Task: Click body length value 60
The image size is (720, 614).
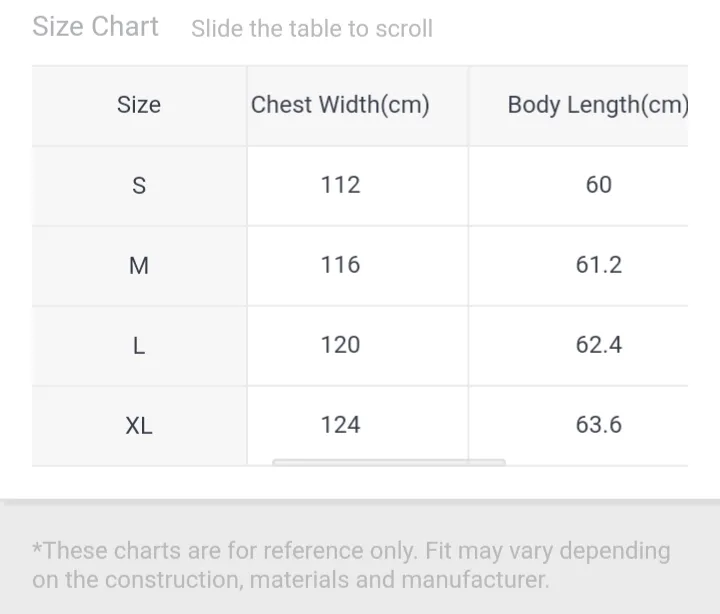Action: click(x=599, y=185)
